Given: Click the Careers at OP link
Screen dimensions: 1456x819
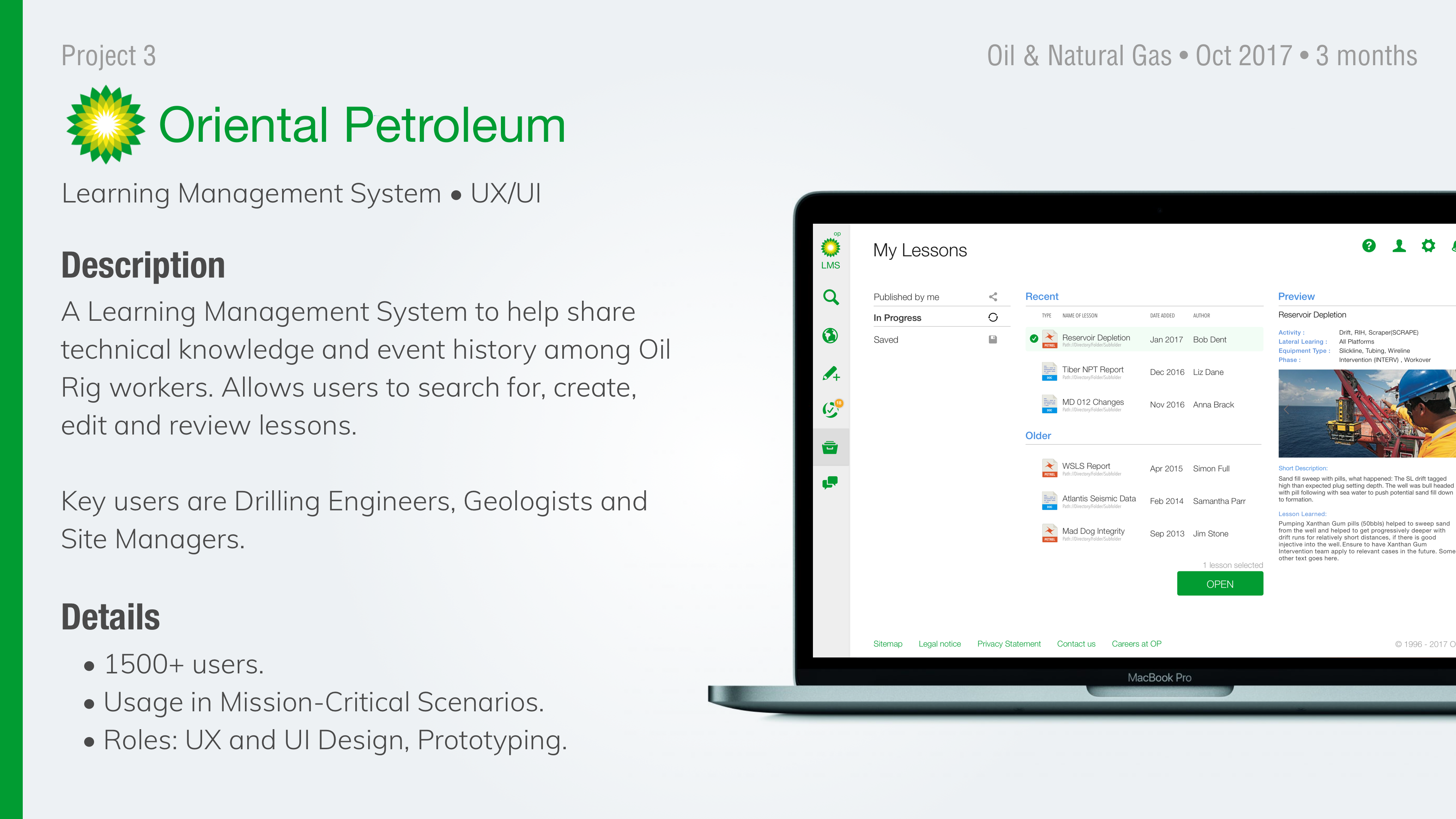Looking at the screenshot, I should (x=1136, y=644).
